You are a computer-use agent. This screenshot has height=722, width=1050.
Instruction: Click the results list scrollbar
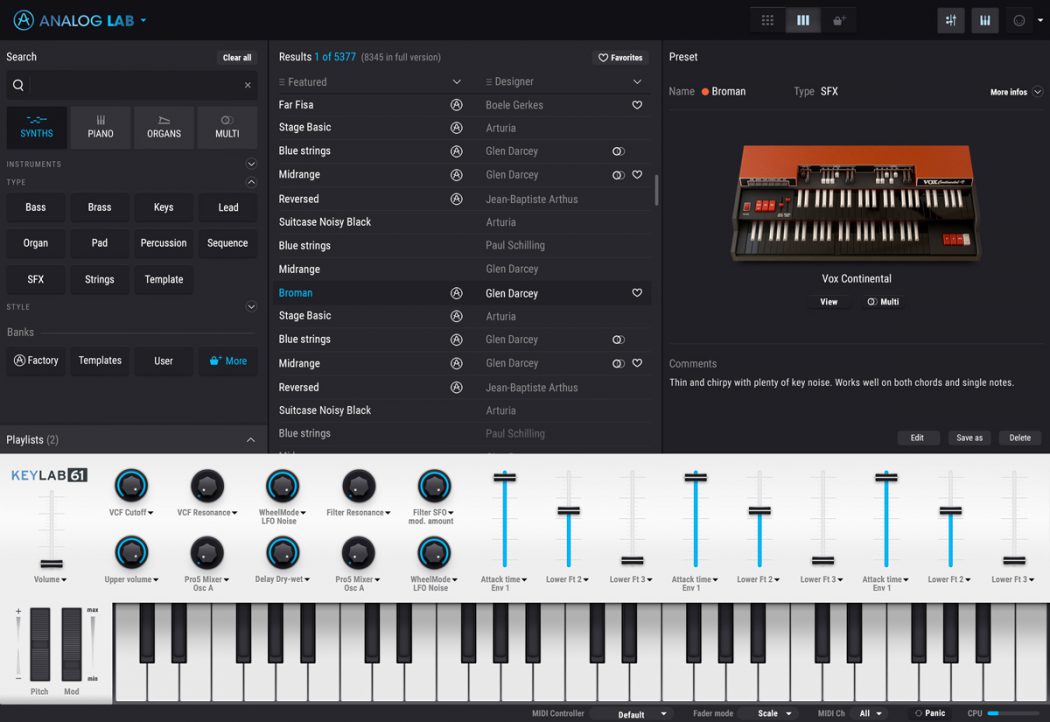(656, 190)
